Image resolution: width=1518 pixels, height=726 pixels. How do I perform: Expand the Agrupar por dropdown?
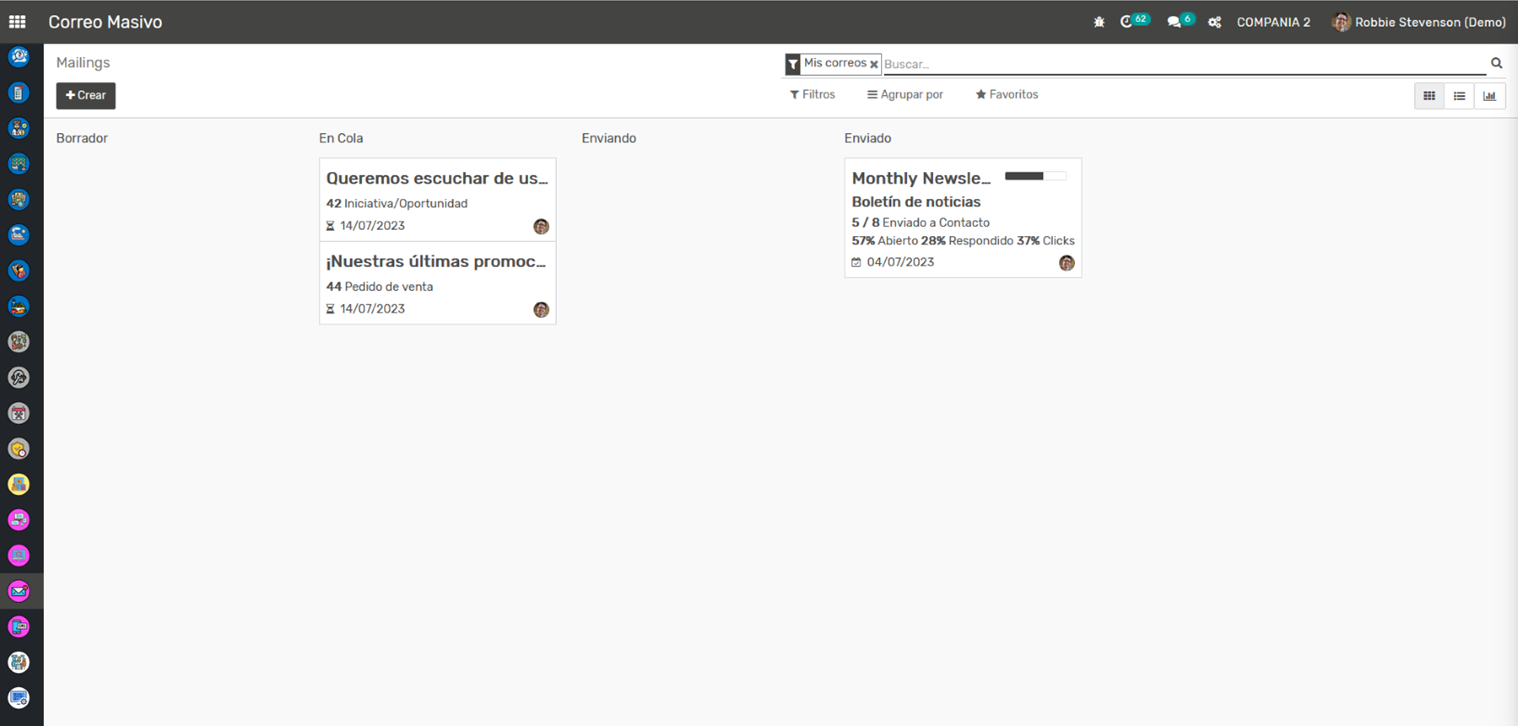[905, 95]
